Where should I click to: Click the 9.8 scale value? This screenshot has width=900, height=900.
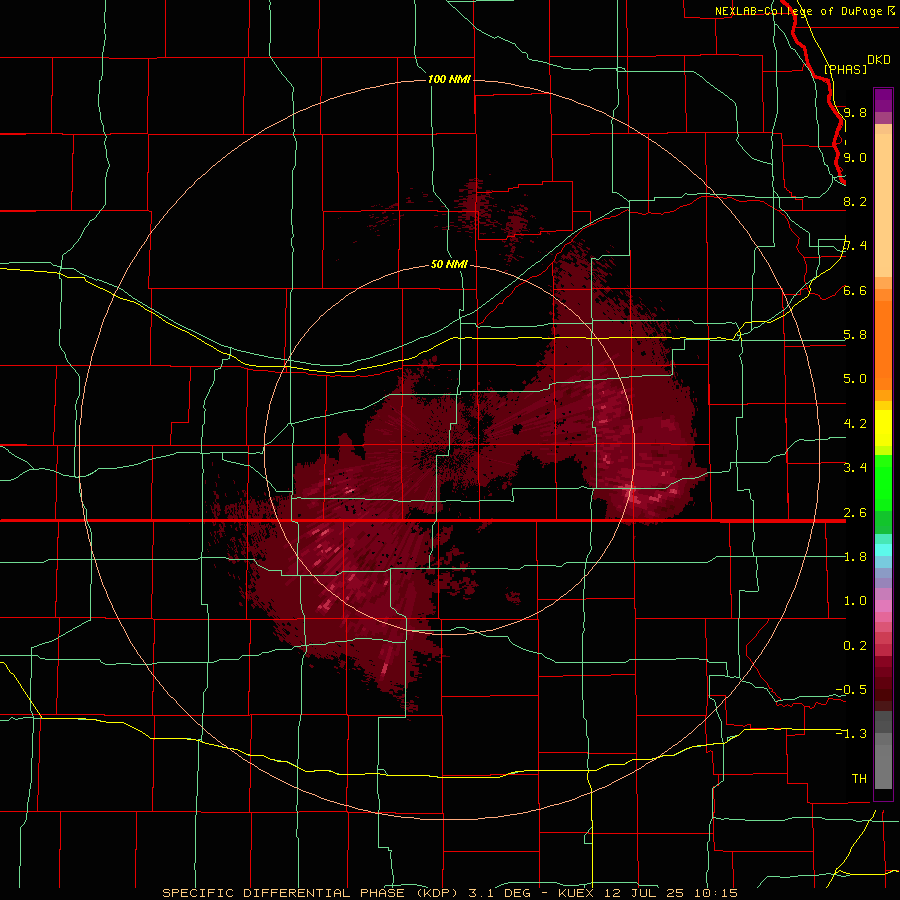[855, 113]
